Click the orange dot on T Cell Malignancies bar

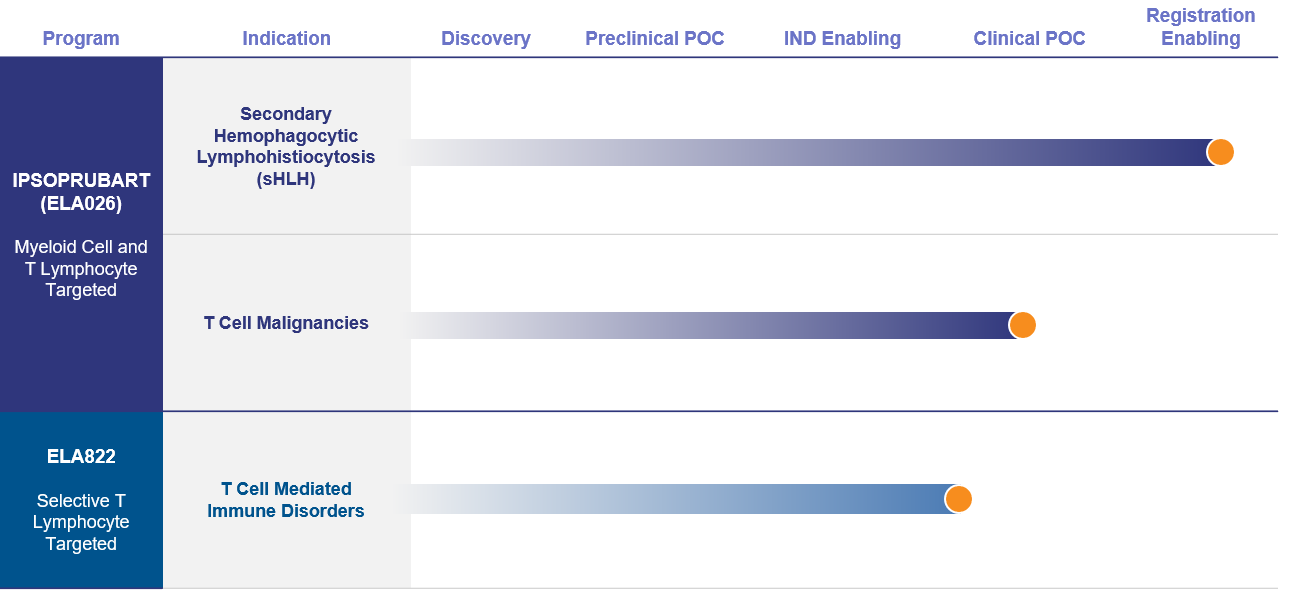tap(1022, 325)
